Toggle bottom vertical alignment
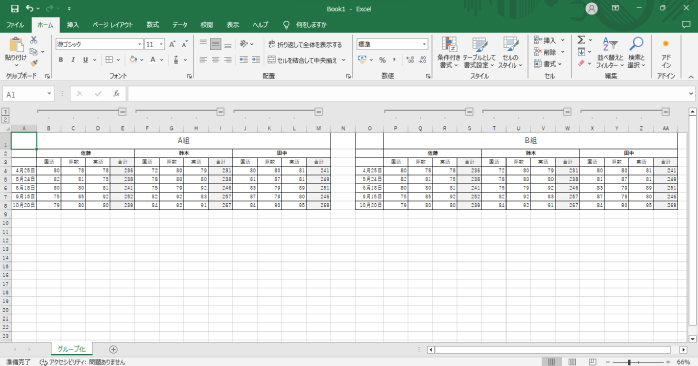 pos(227,44)
